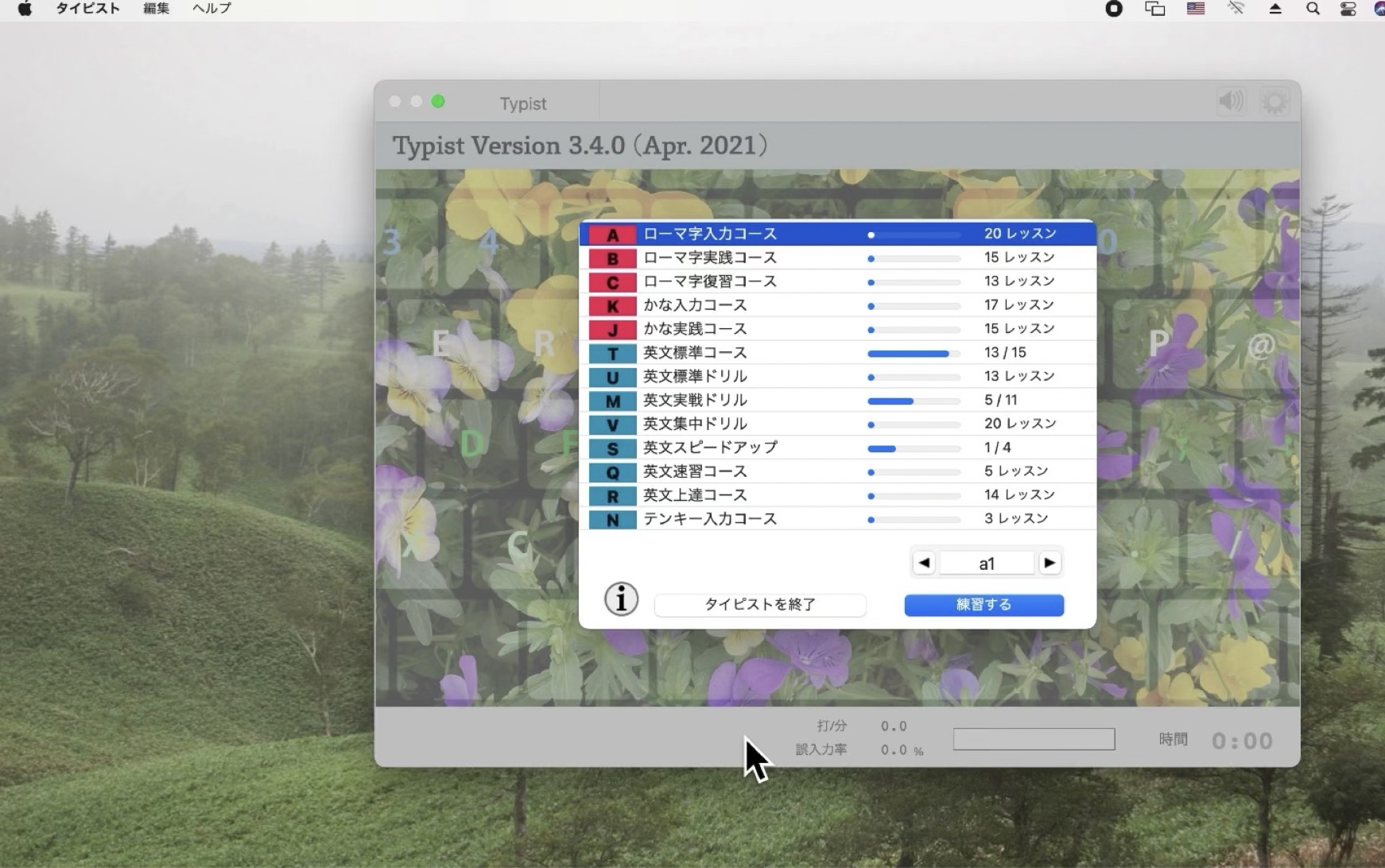The height and width of the screenshot is (868, 1385).
Task: Select the red A course badge
Action: (612, 234)
